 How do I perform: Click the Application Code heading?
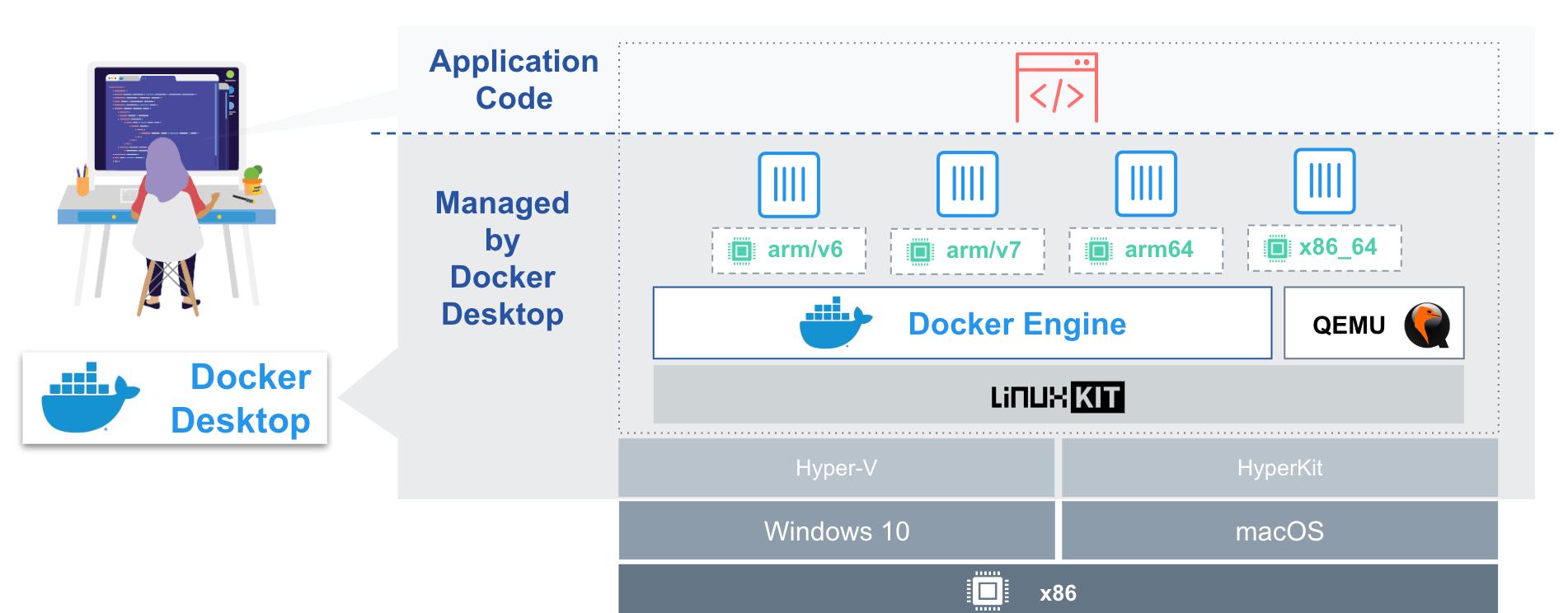pyautogui.click(x=514, y=79)
